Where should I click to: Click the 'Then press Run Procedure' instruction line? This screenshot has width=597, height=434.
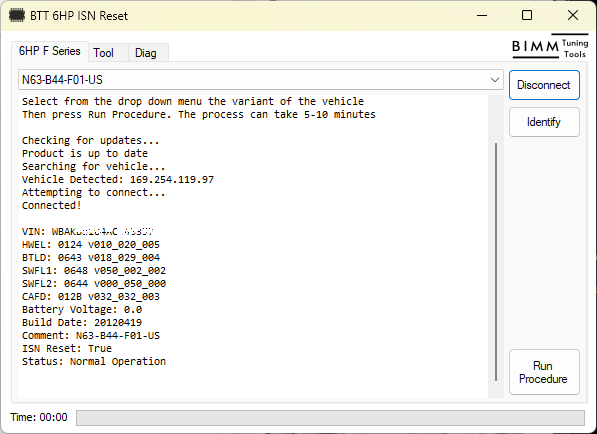(x=199, y=114)
